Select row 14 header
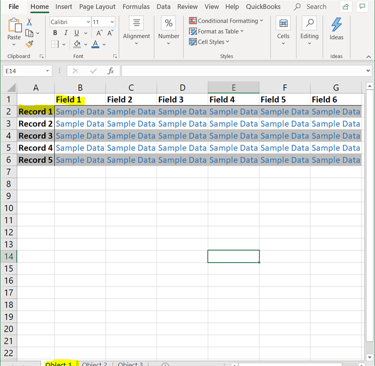Viewport: 375px width, 366px height. click(x=9, y=256)
